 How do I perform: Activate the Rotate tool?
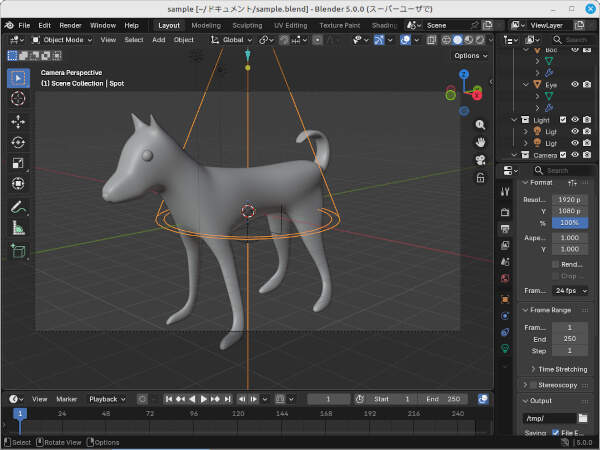point(18,143)
